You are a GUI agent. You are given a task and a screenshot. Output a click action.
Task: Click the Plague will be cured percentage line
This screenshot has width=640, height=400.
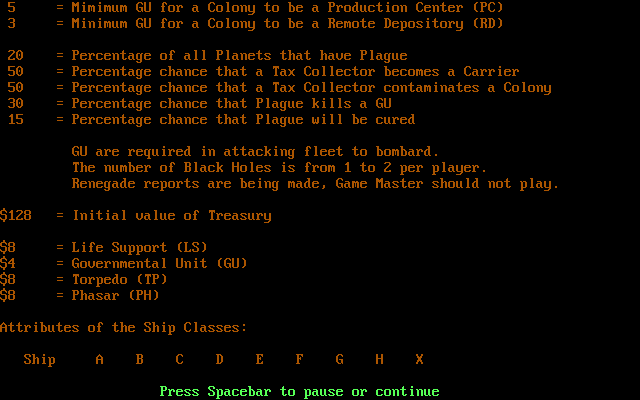pyautogui.click(x=211, y=120)
